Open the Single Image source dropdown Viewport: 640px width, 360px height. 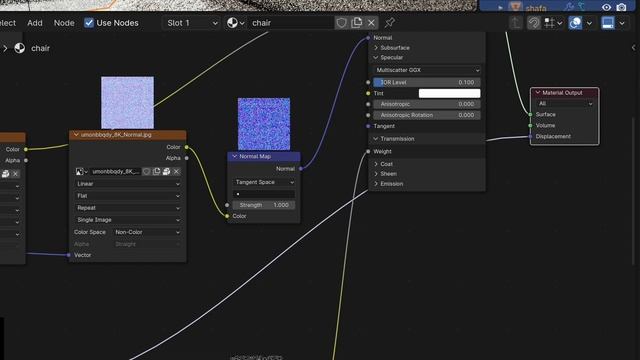click(128, 220)
